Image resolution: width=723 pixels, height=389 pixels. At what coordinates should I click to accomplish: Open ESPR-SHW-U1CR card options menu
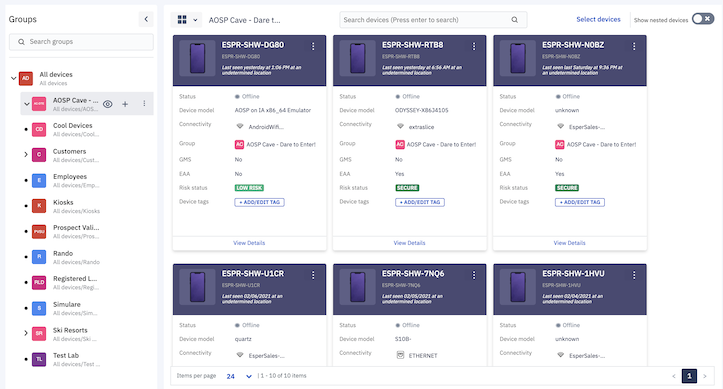click(313, 275)
